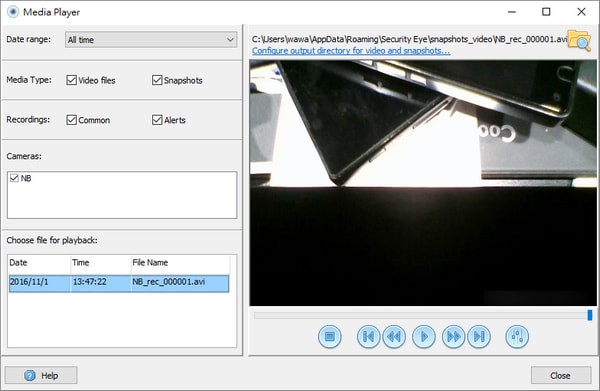Uncheck the Video files checkbox
Screen dimensions: 600x391
pyautogui.click(x=72, y=80)
